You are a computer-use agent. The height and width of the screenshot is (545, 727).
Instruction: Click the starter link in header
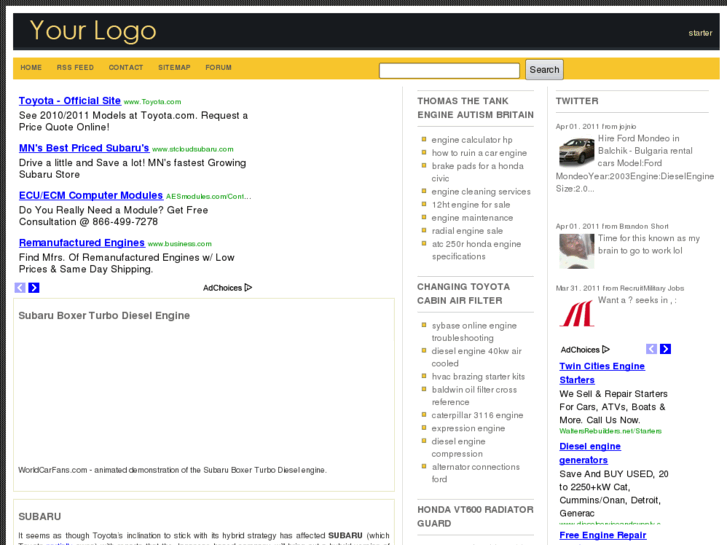click(700, 33)
